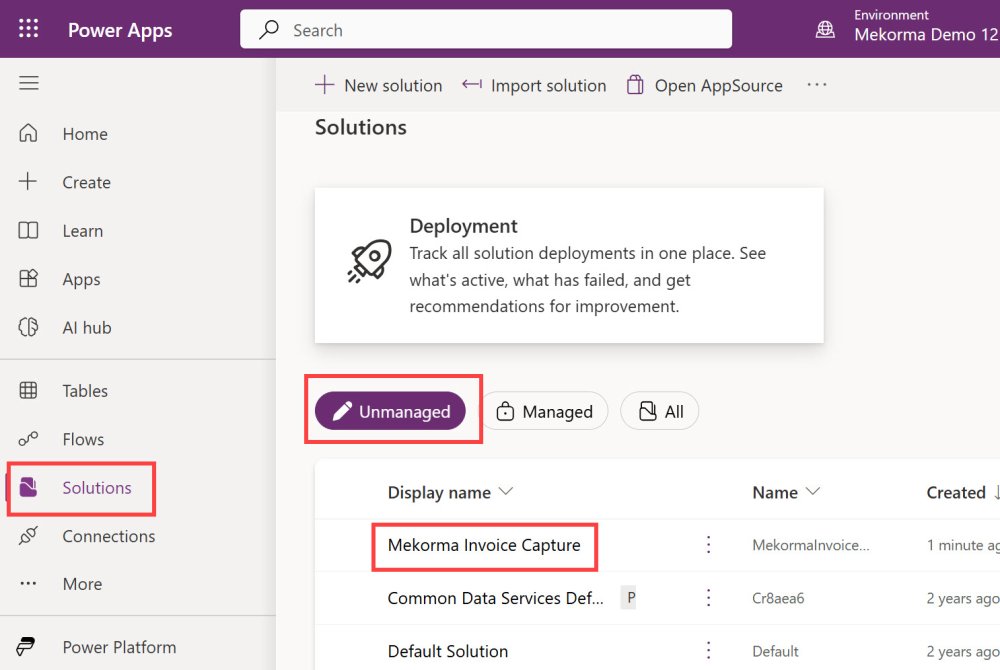Open the Connections page icon
This screenshot has width=1000, height=670.
[29, 536]
